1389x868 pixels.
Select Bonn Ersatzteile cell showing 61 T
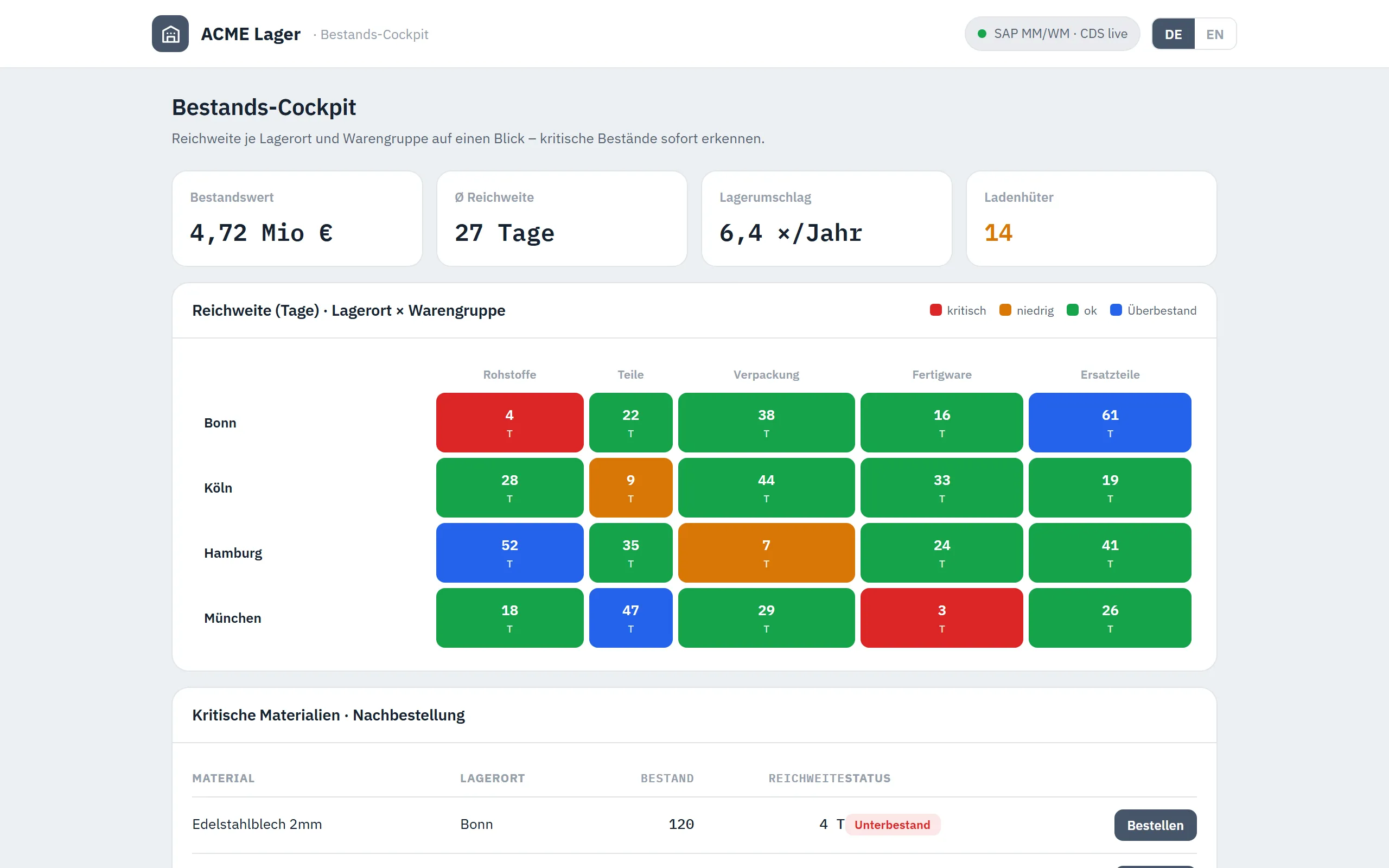click(1110, 423)
